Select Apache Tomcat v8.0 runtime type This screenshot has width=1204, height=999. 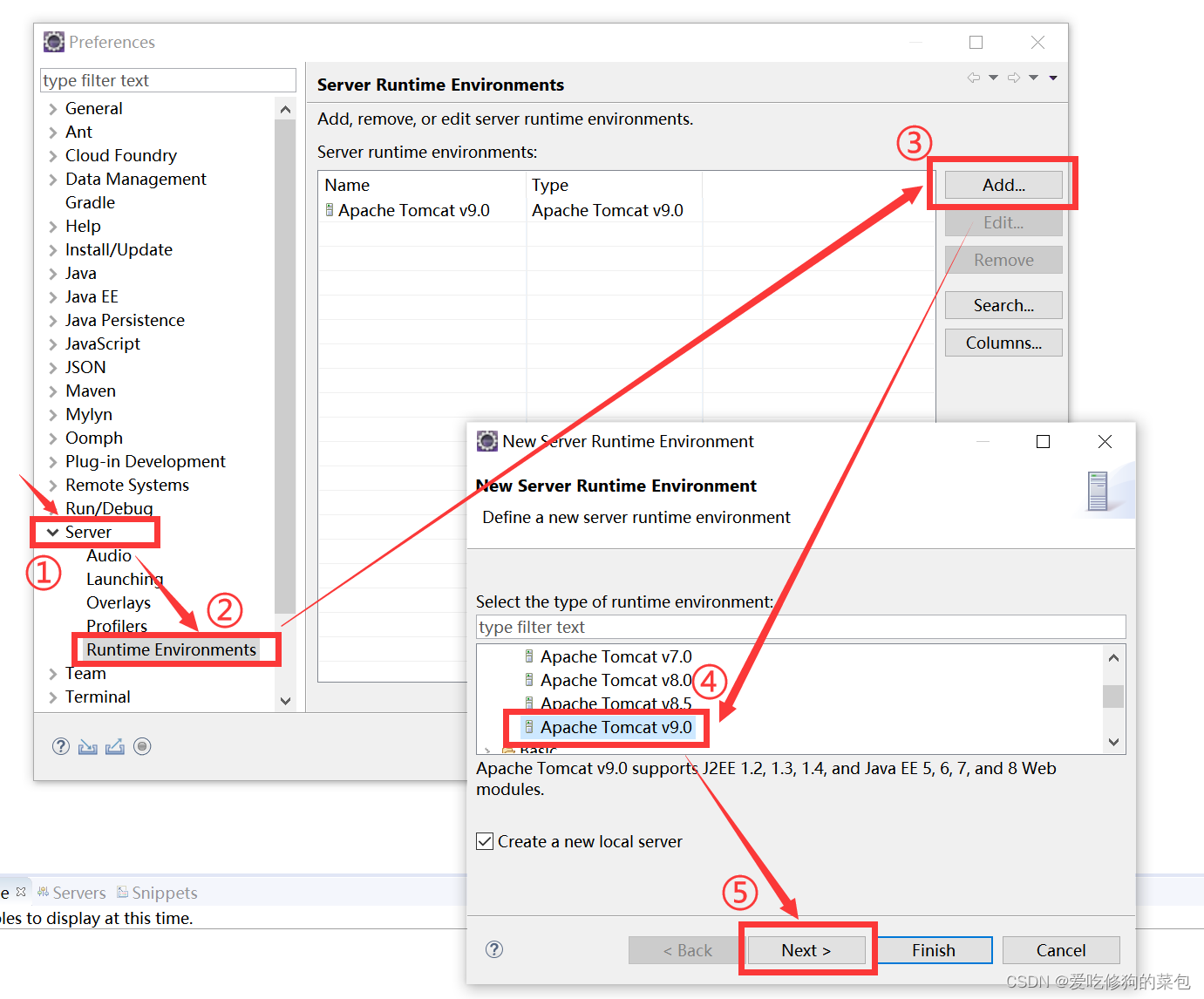616,680
